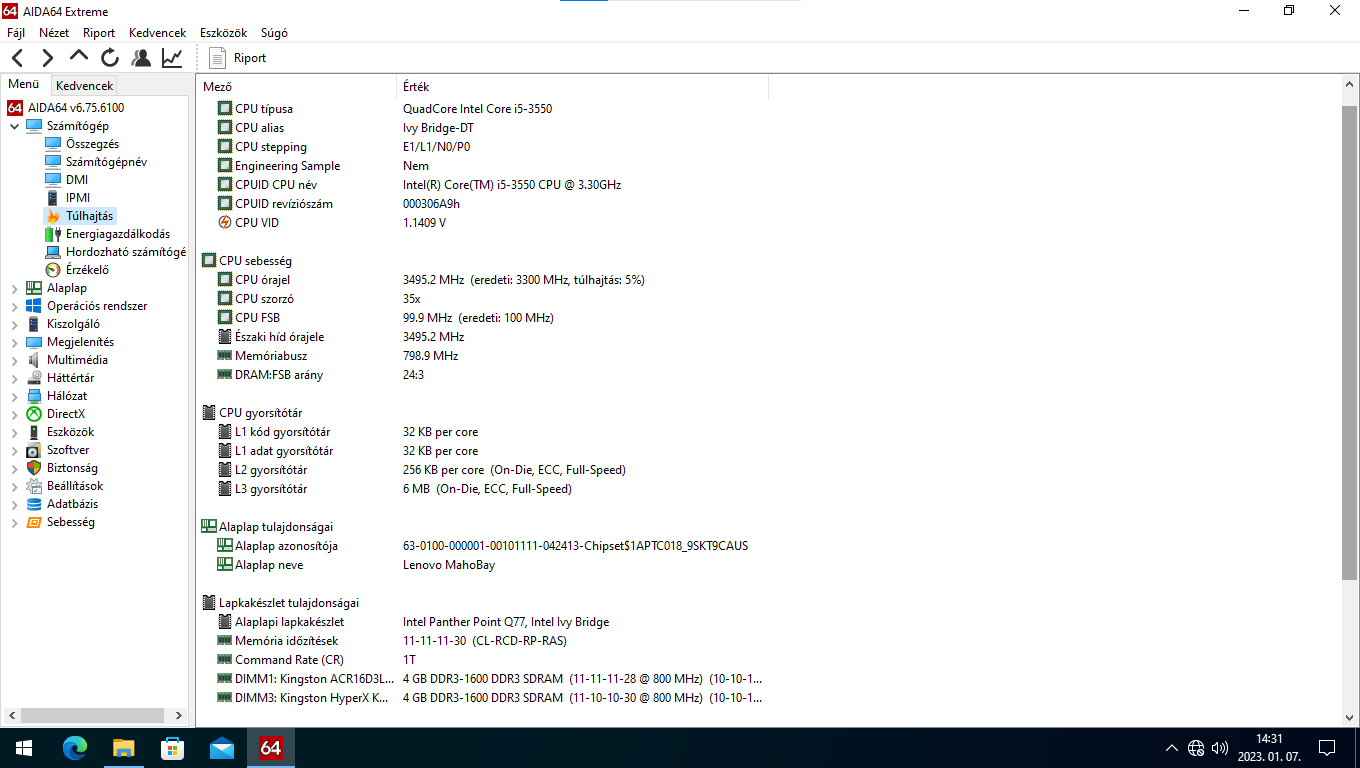Screen dimensions: 1360x768
Task: Click the Szoftver tree icon
Action: [x=34, y=450]
